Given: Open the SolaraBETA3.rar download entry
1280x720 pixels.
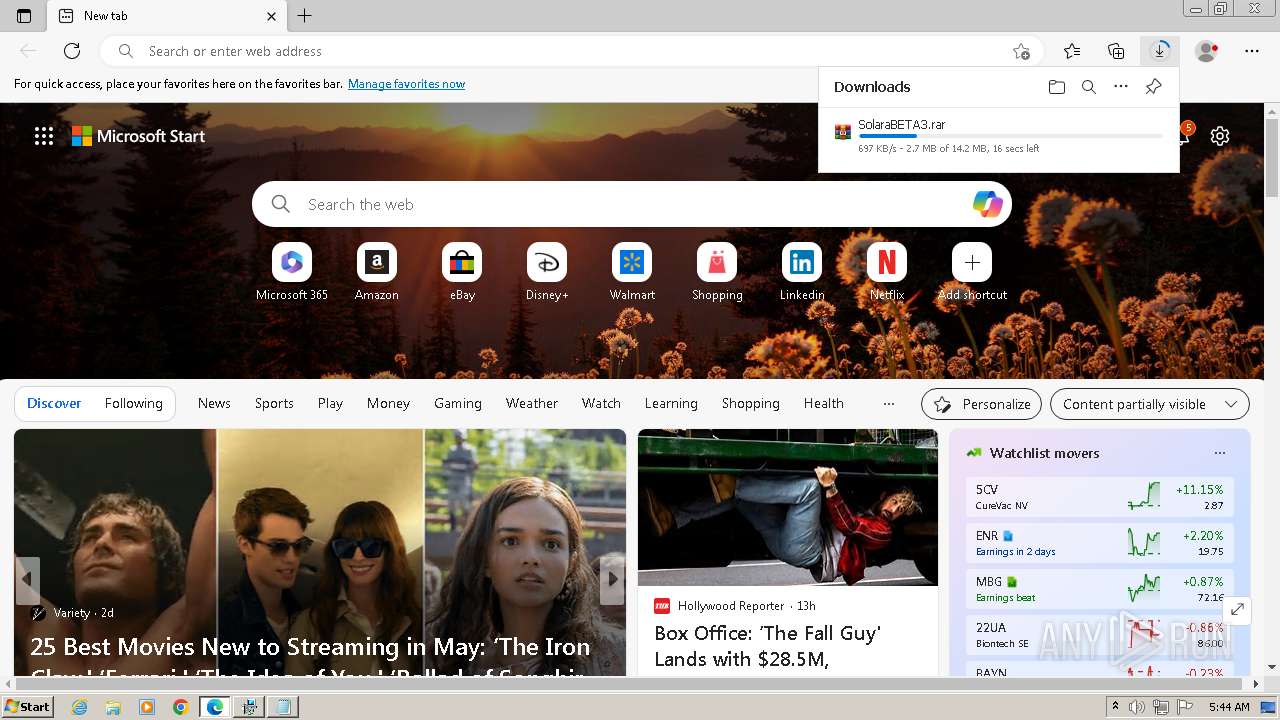Looking at the screenshot, I should coord(999,137).
